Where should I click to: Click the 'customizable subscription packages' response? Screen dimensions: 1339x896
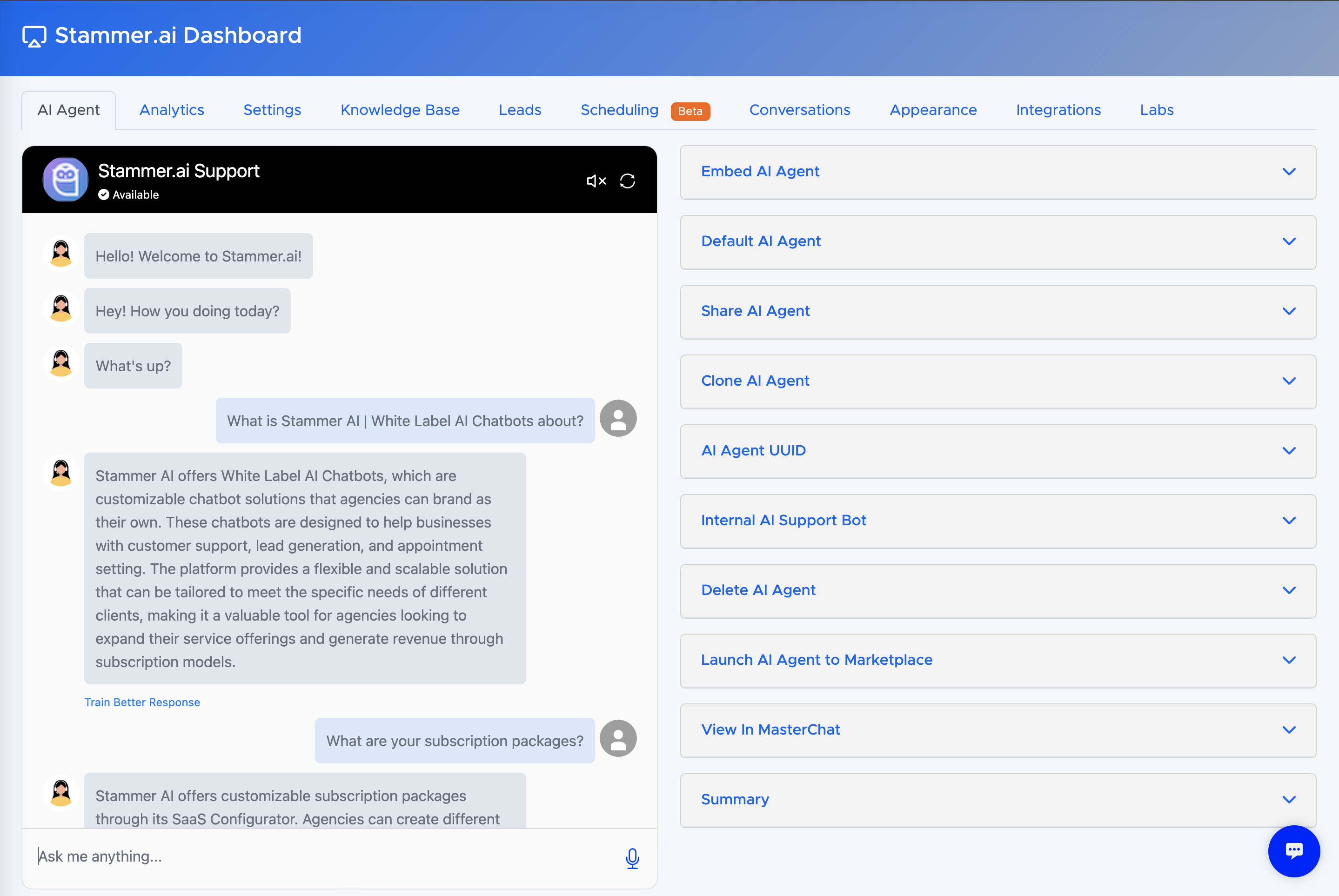[x=305, y=801]
